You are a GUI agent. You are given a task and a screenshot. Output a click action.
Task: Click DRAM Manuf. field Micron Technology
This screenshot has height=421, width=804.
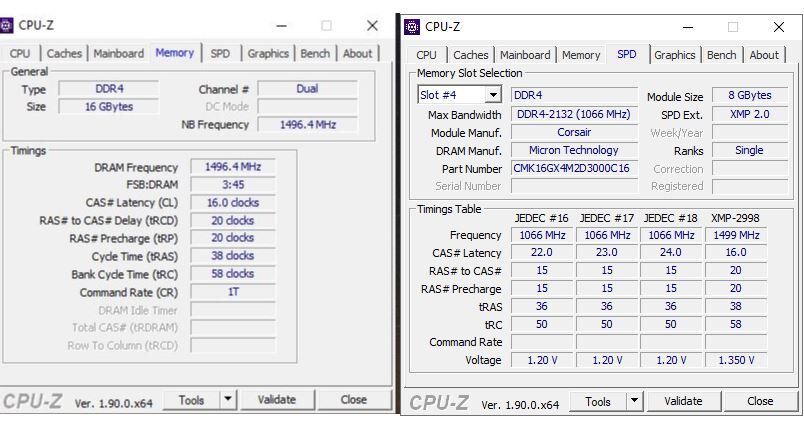tap(574, 150)
